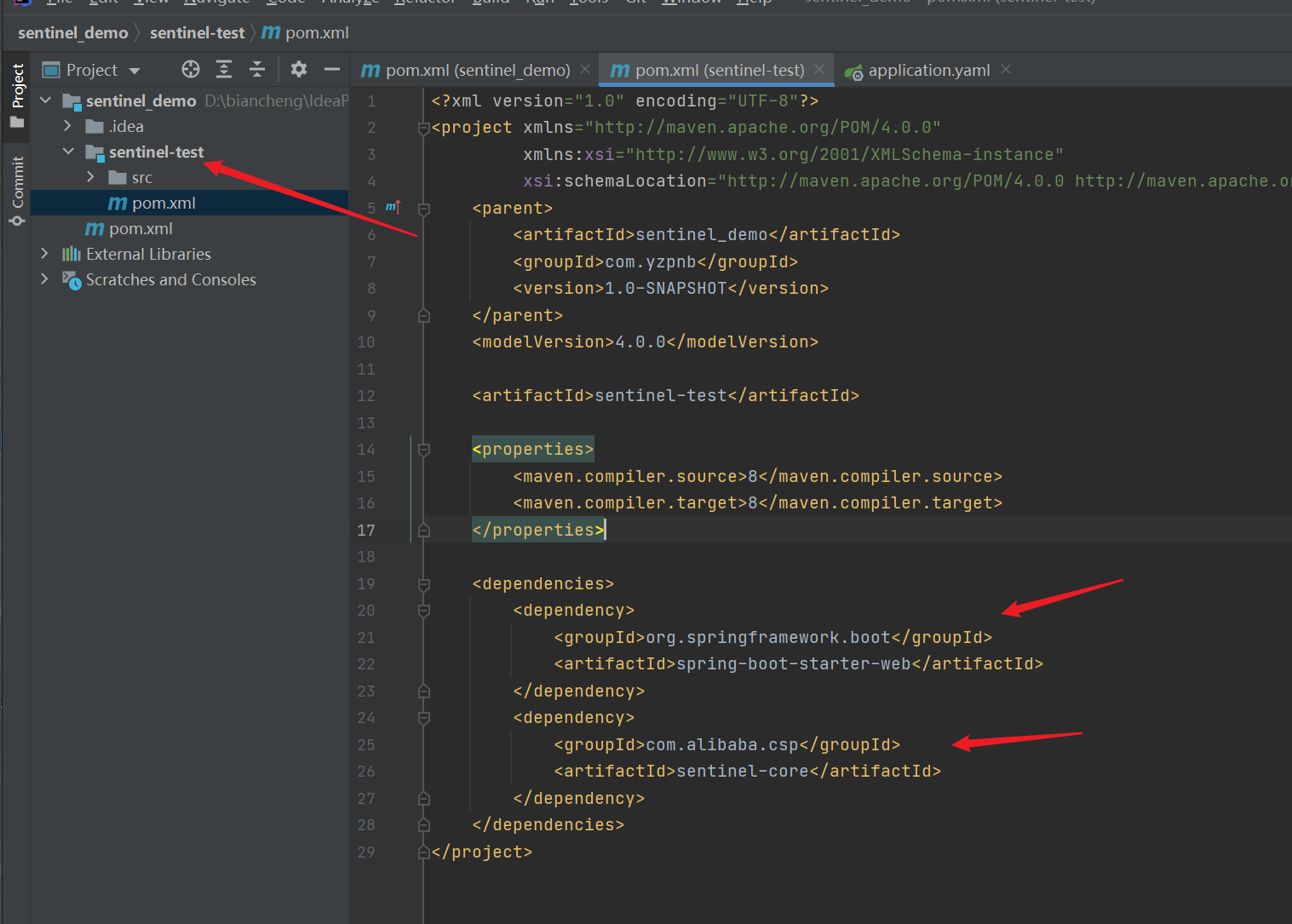Click maven.compiler.source line
This screenshot has width=1292, height=924.
click(x=758, y=476)
